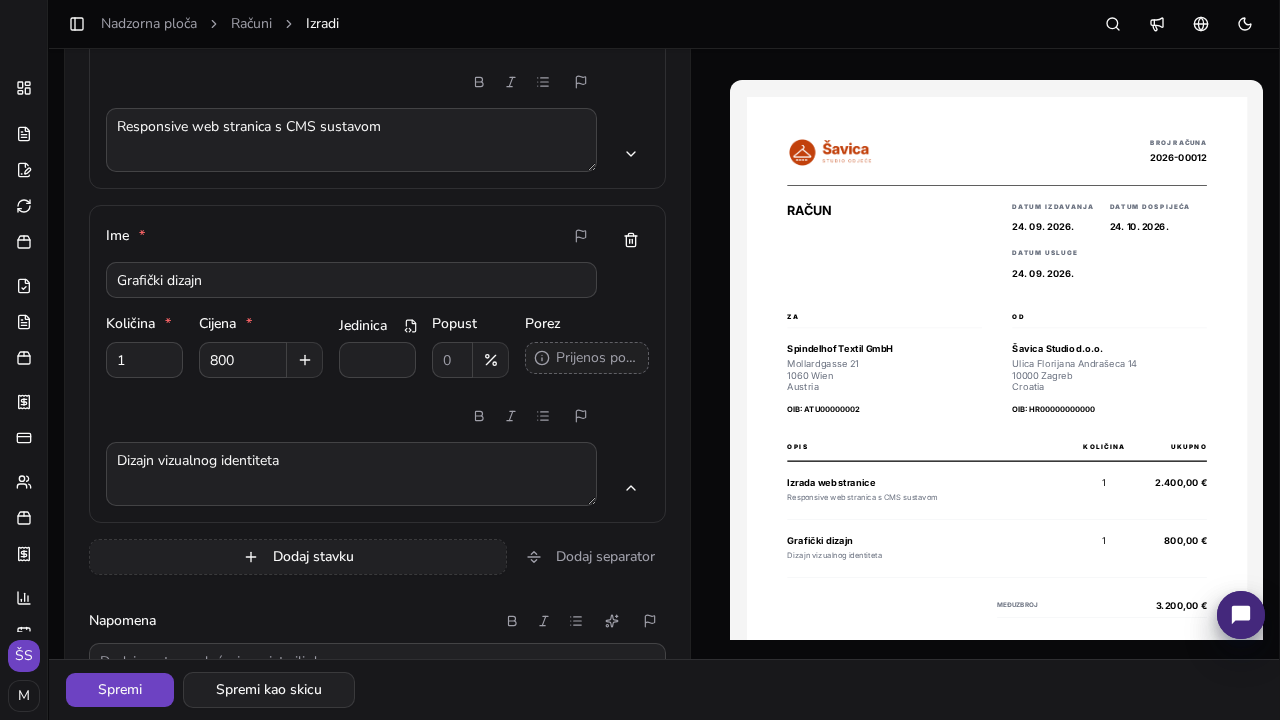Open the file-with-checkmark icon in sidebar
Image resolution: width=1280 pixels, height=720 pixels.
(x=24, y=286)
